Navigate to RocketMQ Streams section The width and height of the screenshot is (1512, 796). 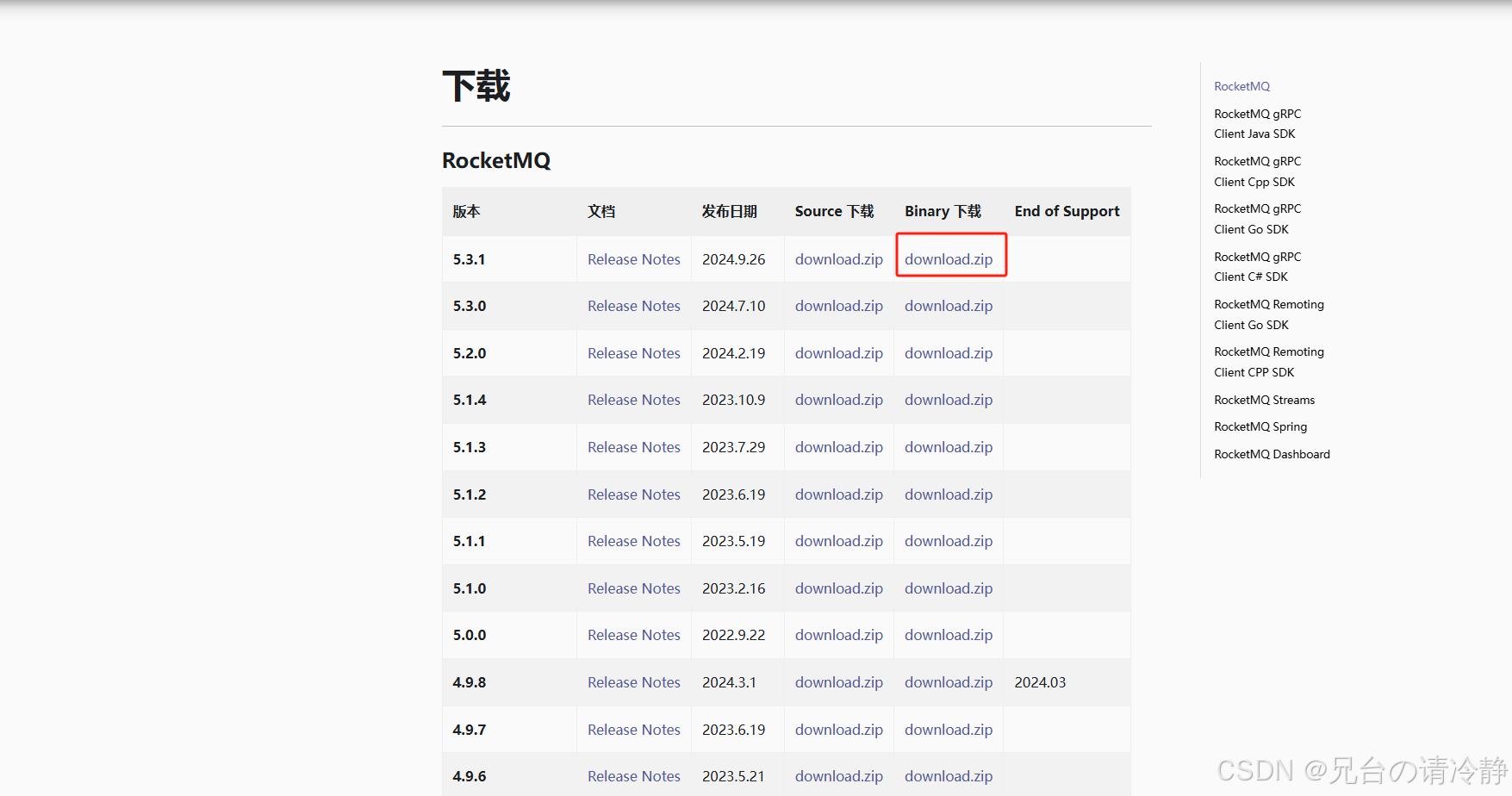tap(1264, 400)
